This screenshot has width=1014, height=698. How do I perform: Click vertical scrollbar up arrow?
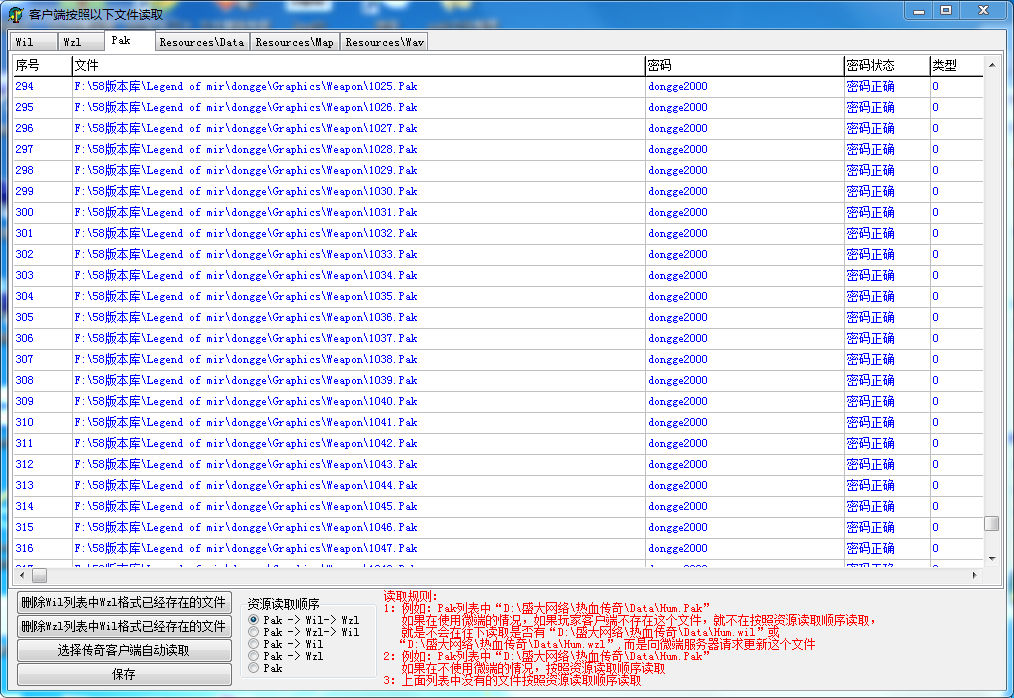991,66
